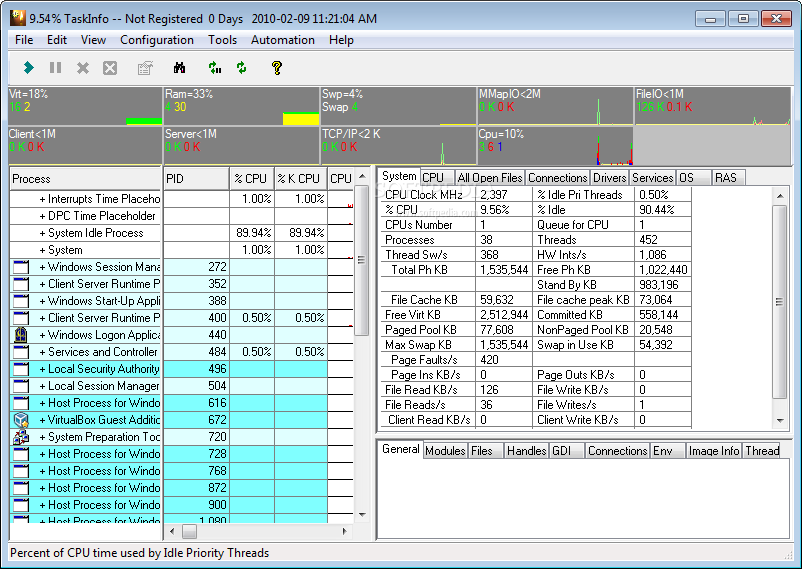Open the Tools menu
Image resolution: width=802 pixels, height=569 pixels.
point(222,40)
